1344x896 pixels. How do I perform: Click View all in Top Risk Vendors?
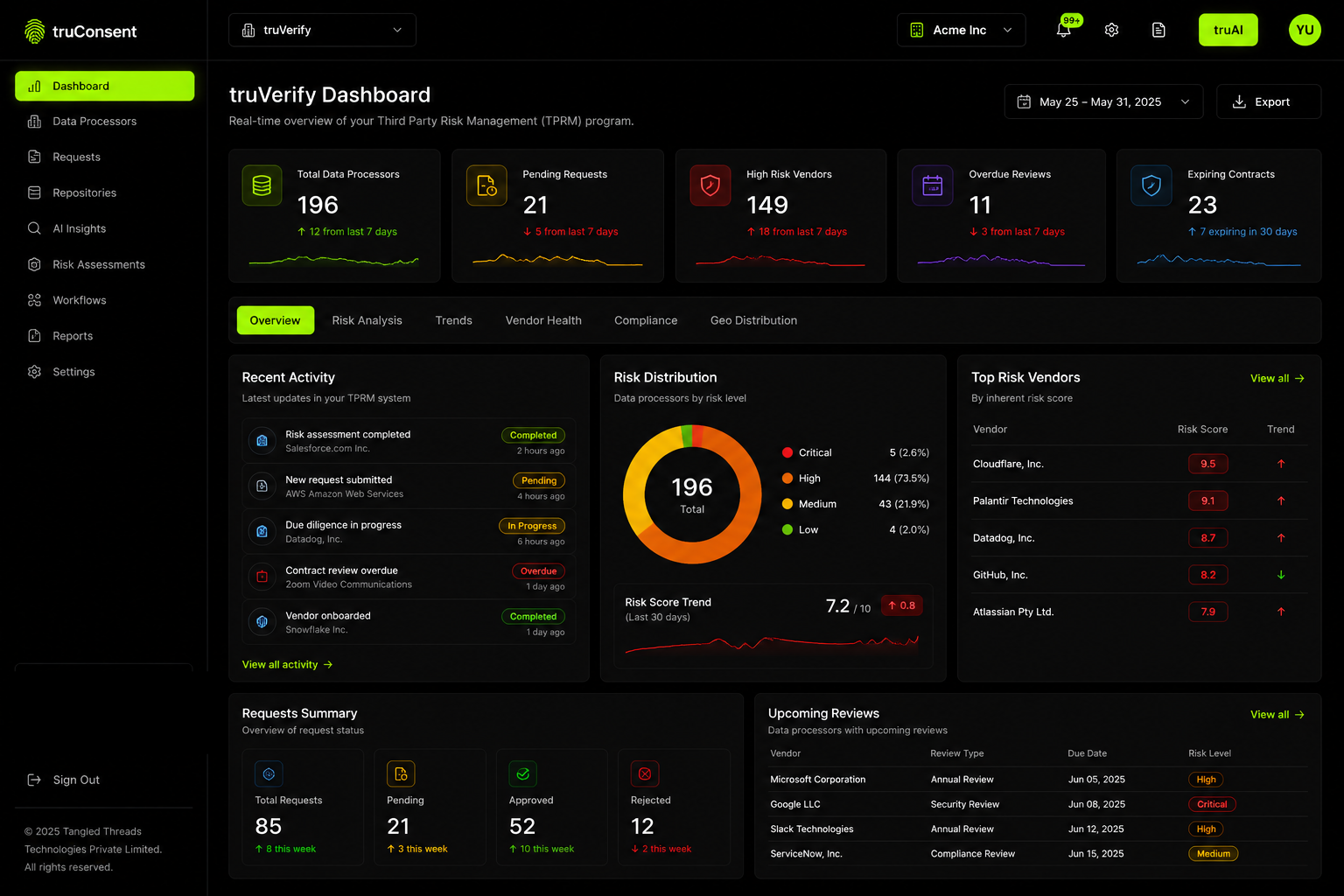click(1277, 379)
